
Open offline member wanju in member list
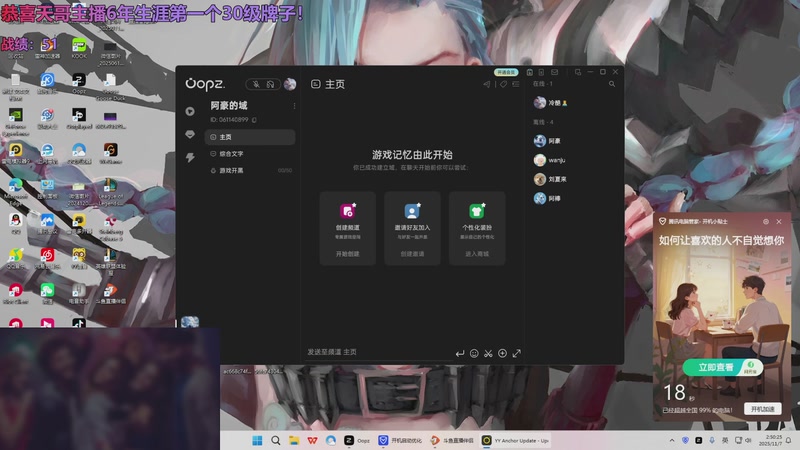[549, 160]
